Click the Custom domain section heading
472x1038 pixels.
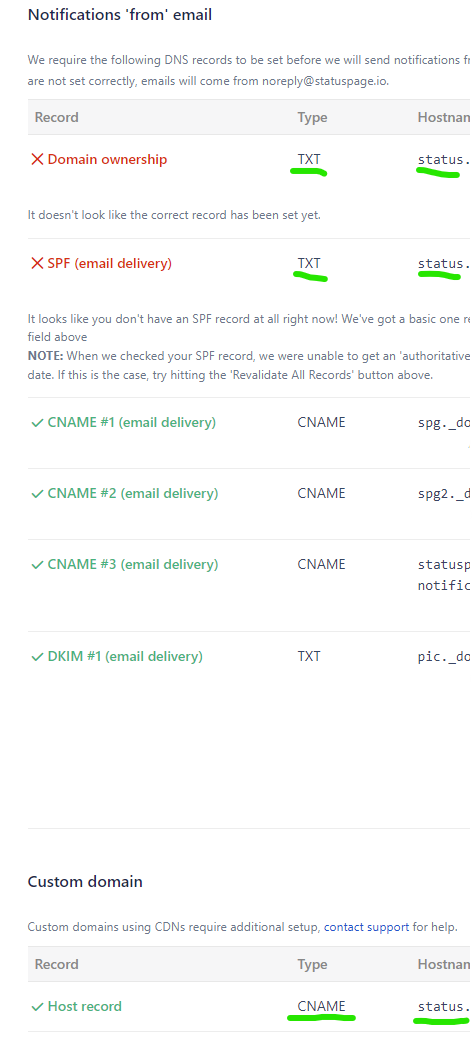(85, 882)
